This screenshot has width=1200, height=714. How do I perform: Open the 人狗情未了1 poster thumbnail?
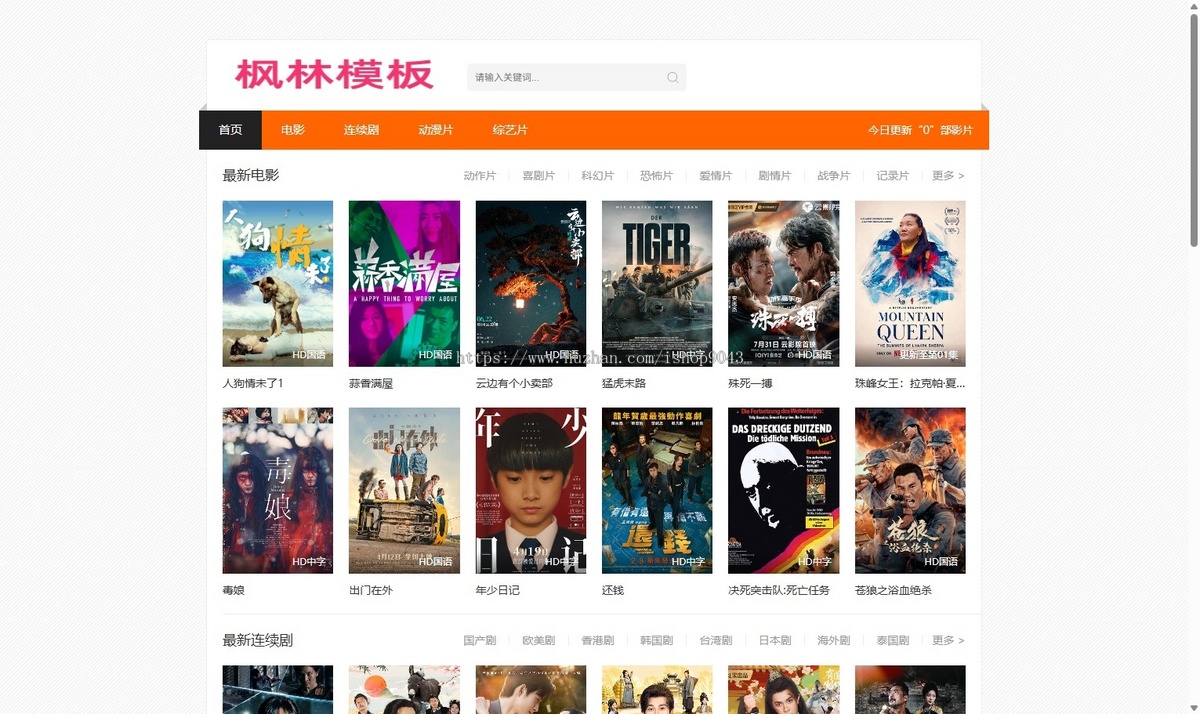point(278,284)
